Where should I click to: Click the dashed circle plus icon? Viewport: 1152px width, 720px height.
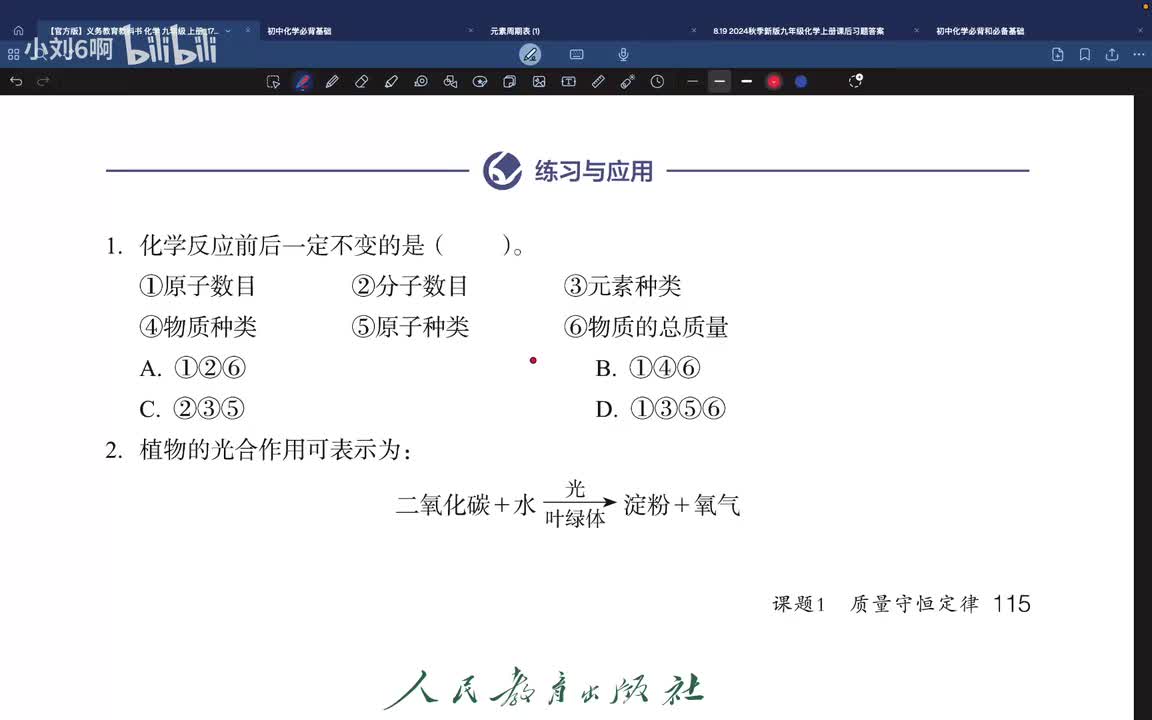coord(856,81)
